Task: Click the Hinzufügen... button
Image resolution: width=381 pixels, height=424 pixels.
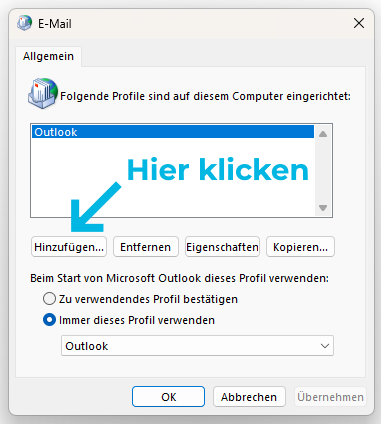Action: tap(69, 247)
